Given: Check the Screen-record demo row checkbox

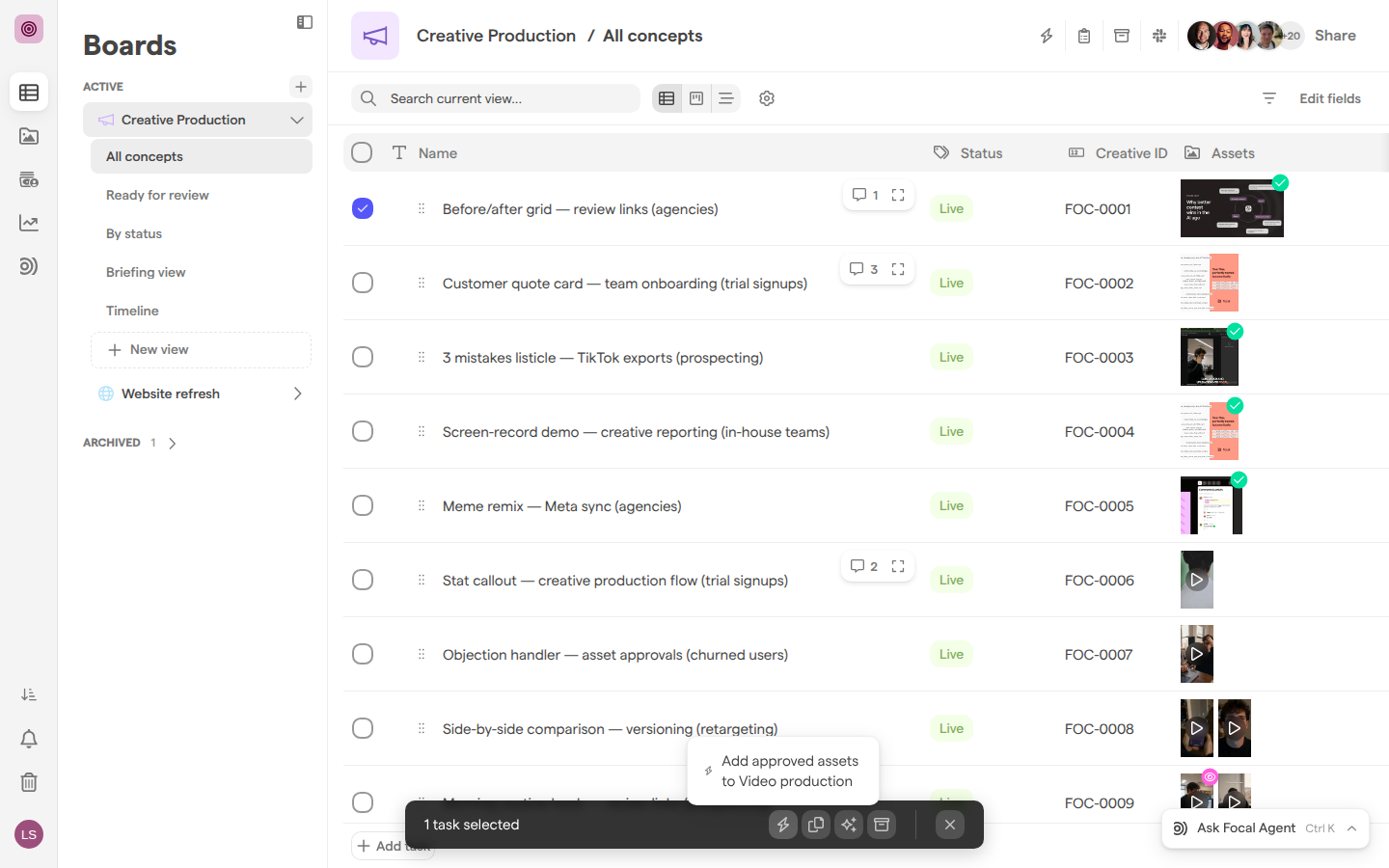Looking at the screenshot, I should pyautogui.click(x=363, y=431).
